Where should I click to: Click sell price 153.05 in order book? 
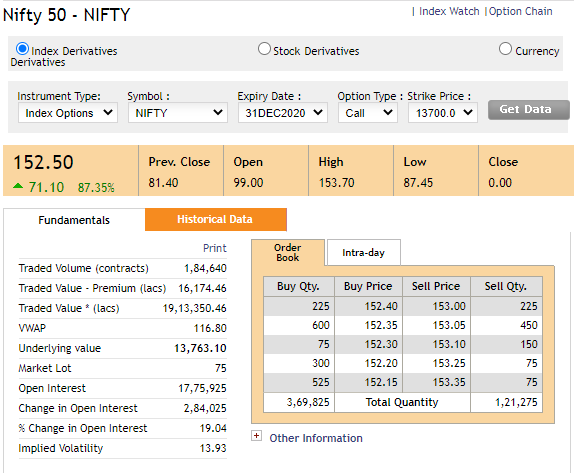[x=449, y=325]
